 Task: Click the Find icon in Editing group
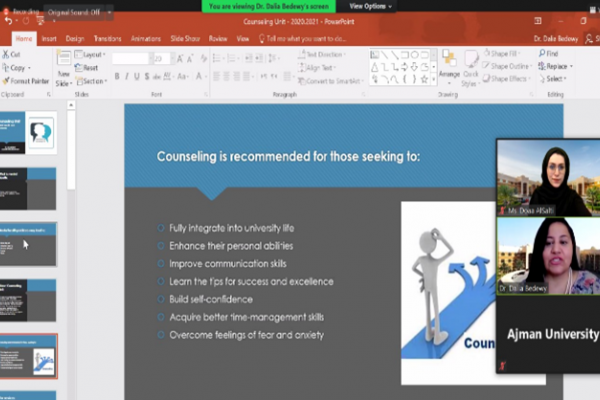[x=550, y=54]
